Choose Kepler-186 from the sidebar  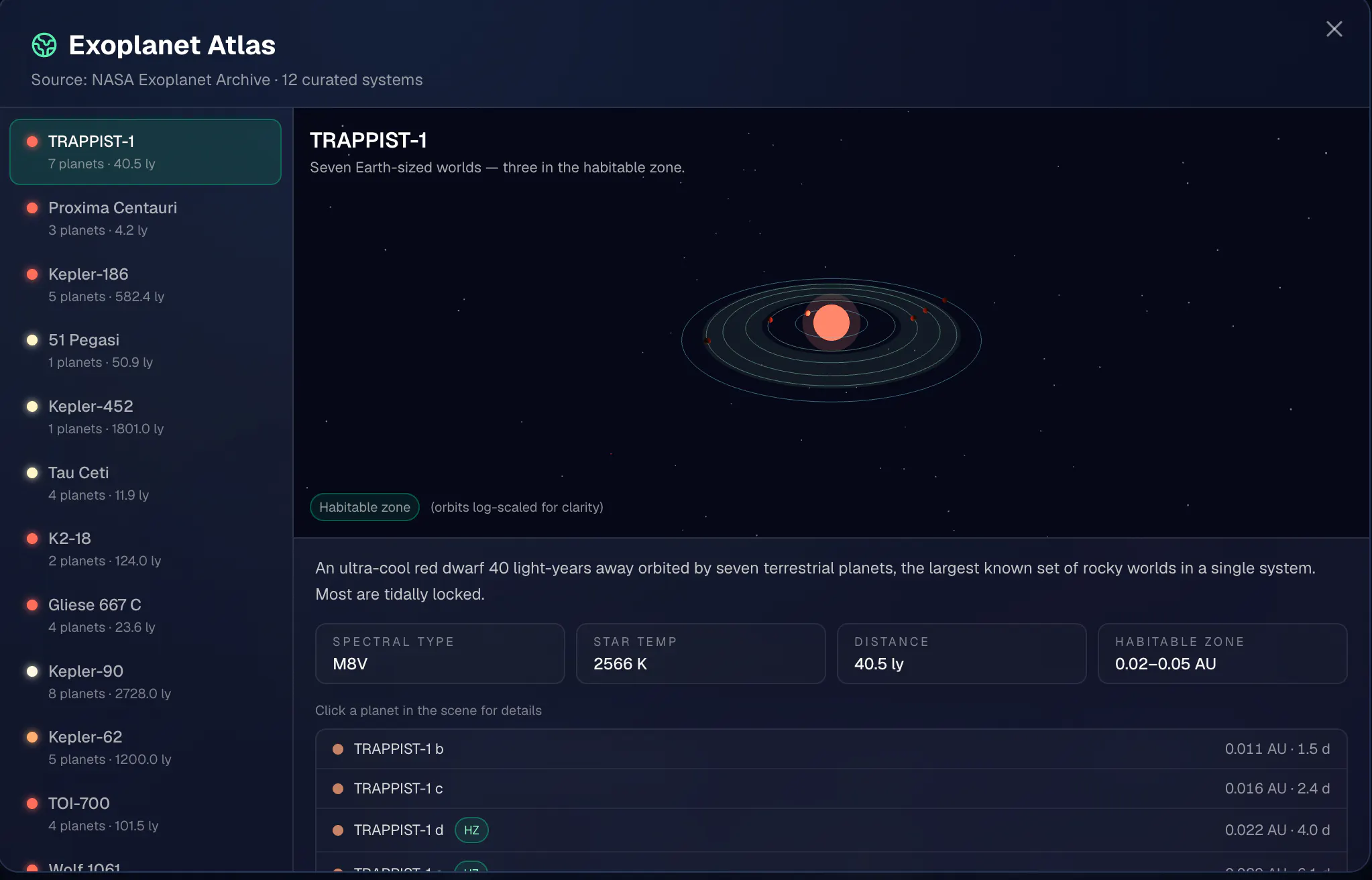point(145,284)
